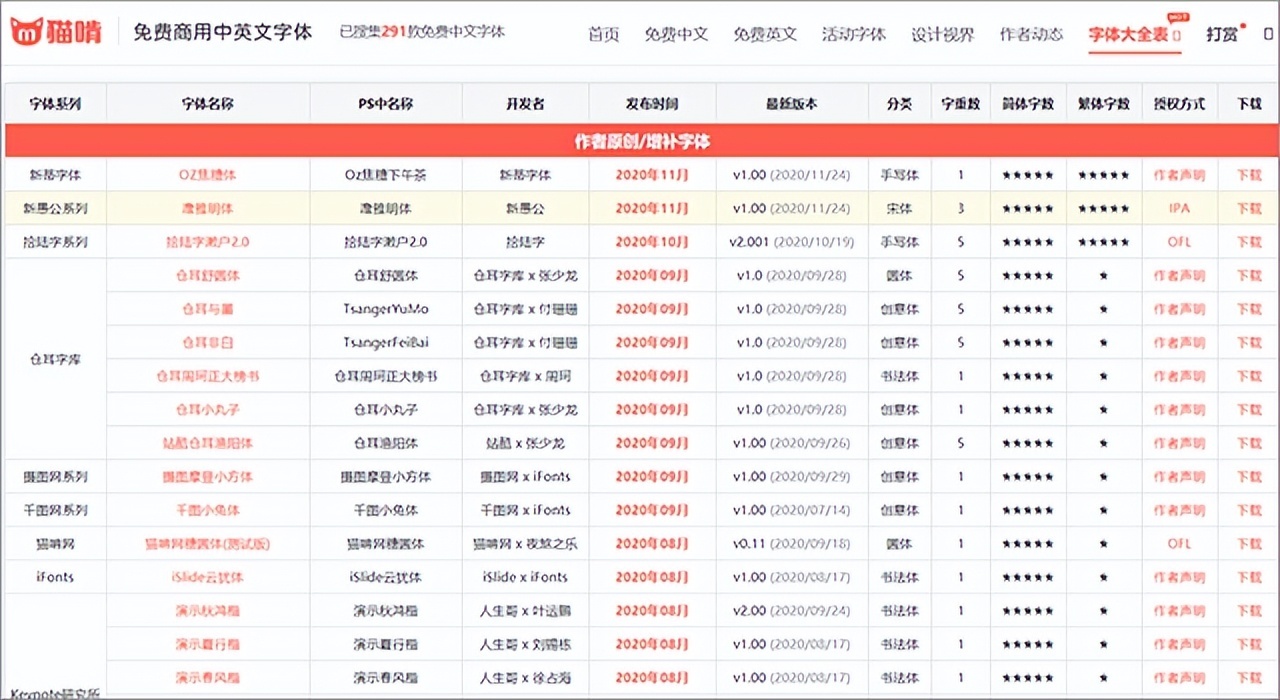
Task: Click the v2.001 (2020/10/19) version cell
Action: pyautogui.click(x=791, y=242)
